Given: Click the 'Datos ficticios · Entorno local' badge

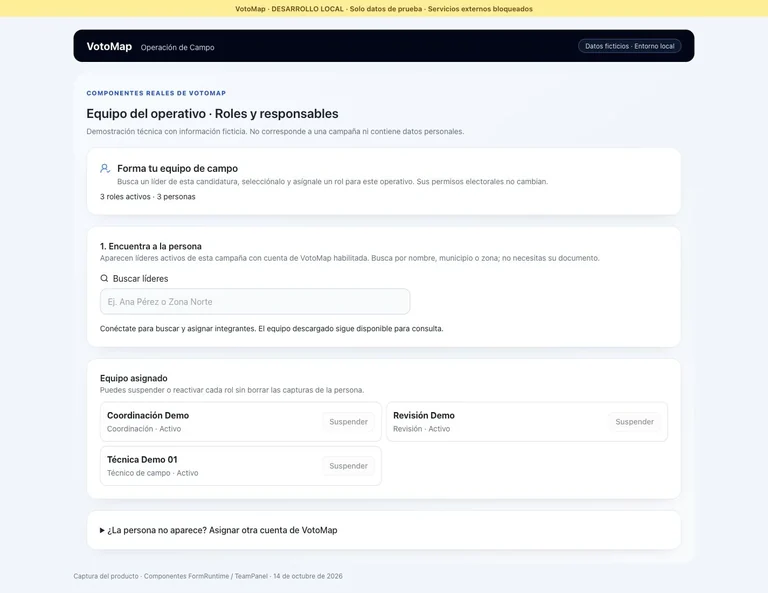Looking at the screenshot, I should (x=629, y=46).
